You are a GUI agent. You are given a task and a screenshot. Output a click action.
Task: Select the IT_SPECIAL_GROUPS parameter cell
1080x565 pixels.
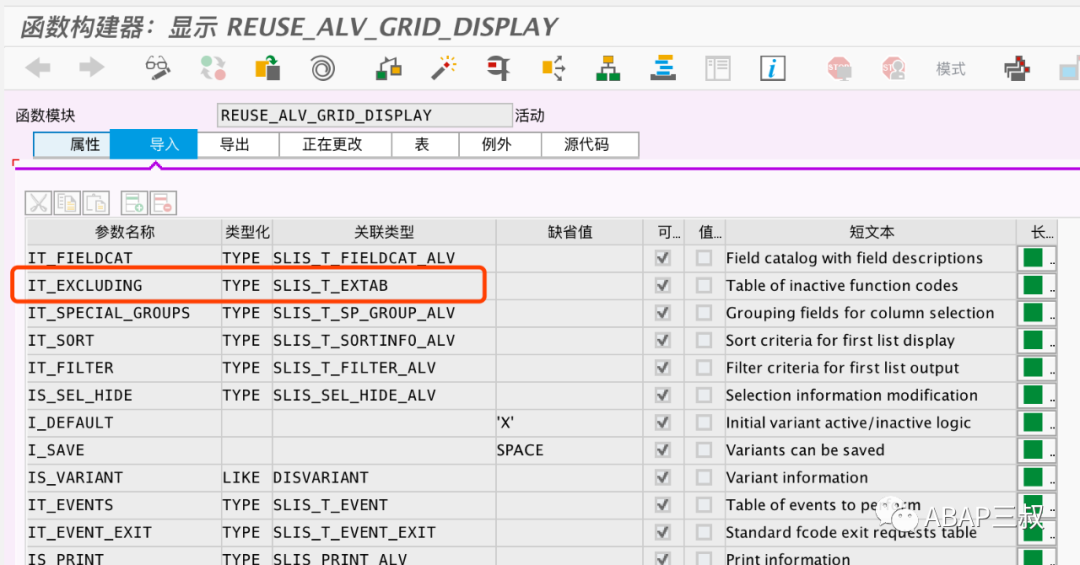pos(124,313)
